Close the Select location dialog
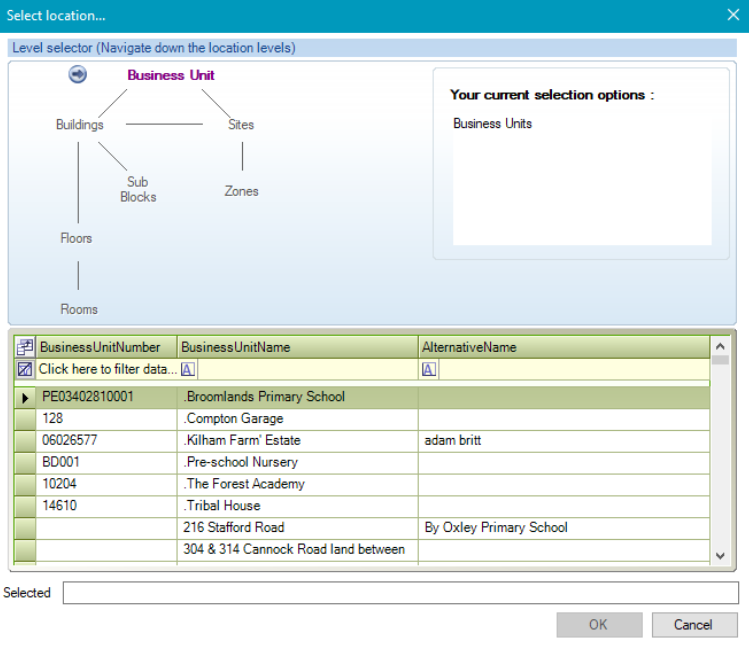 click(731, 15)
